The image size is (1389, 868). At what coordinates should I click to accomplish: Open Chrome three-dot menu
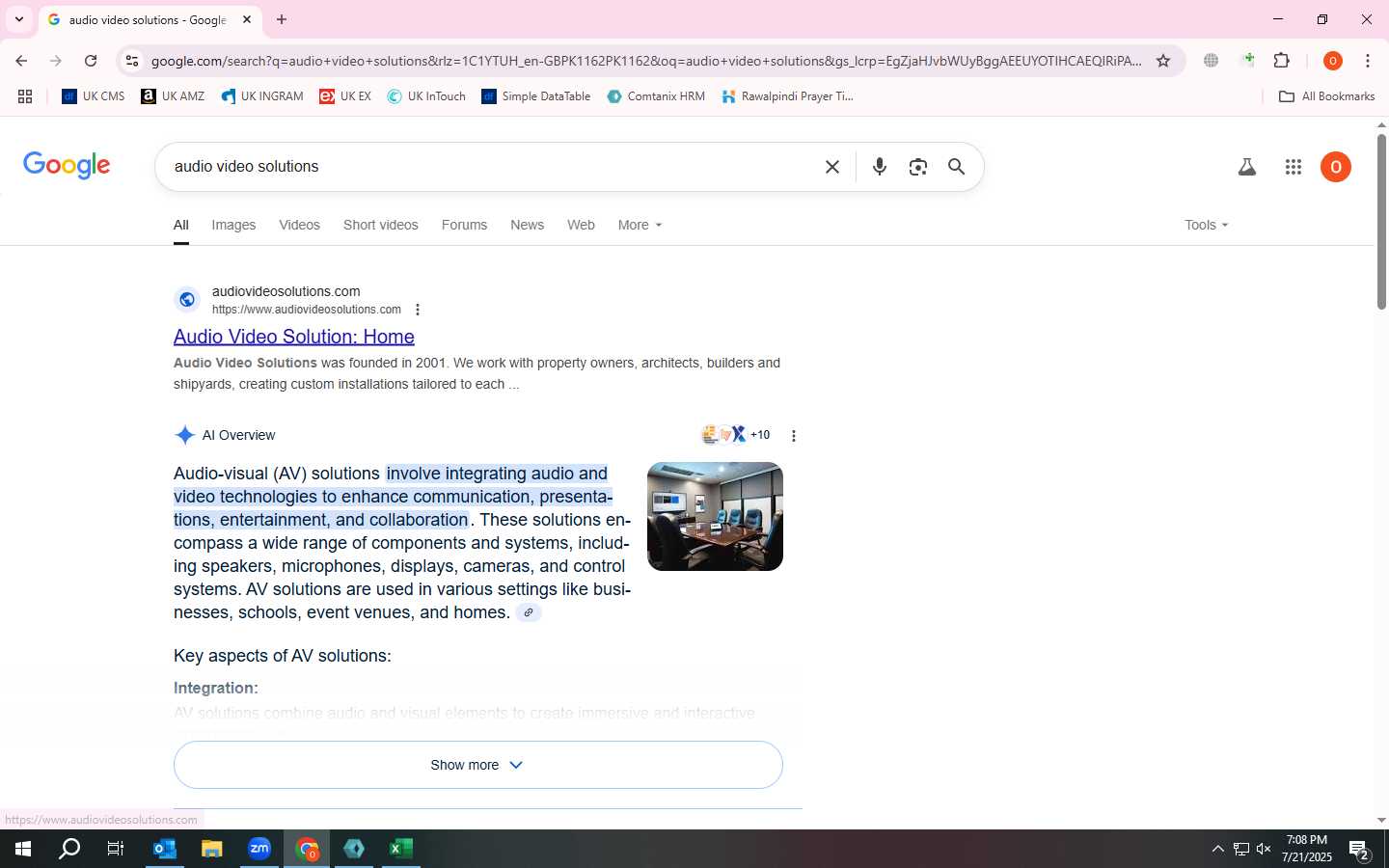[1368, 61]
